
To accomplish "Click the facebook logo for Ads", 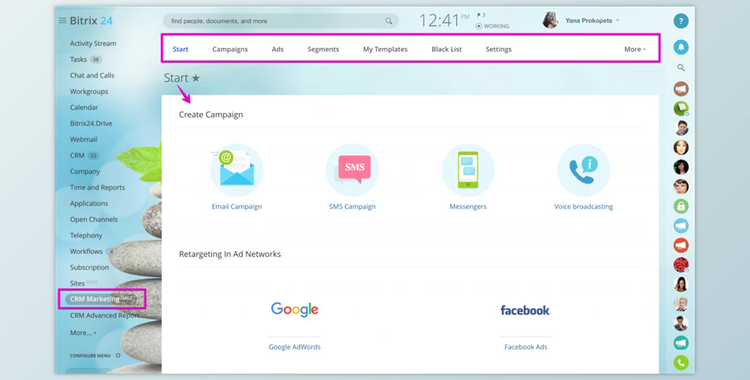I will point(525,311).
